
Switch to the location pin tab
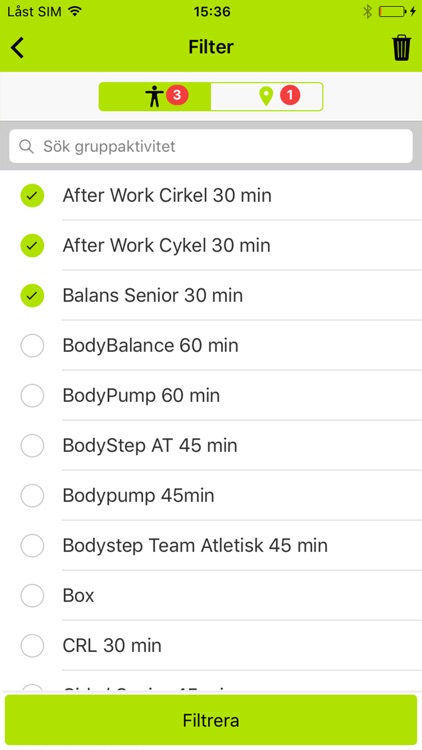[x=267, y=97]
